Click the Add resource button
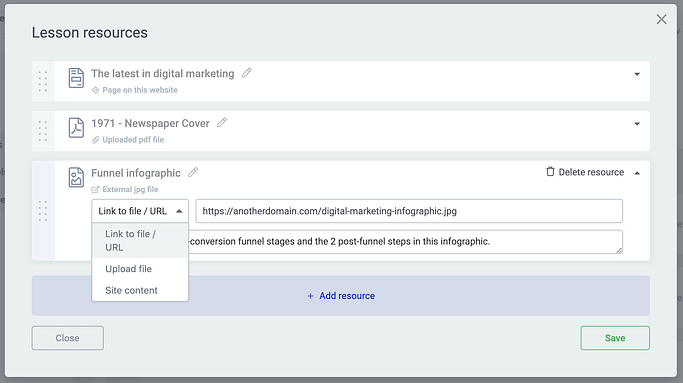Viewport: 683px width, 383px height. coord(341,295)
